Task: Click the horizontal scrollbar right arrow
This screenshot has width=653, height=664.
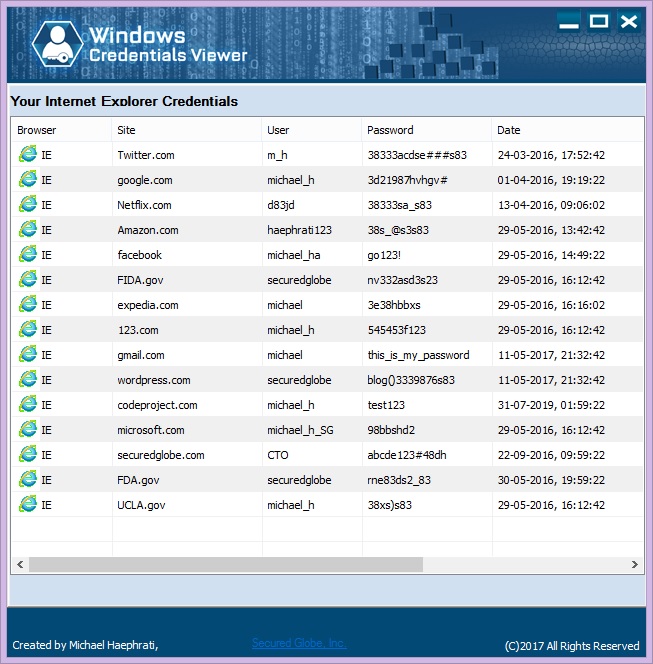Action: 634,564
